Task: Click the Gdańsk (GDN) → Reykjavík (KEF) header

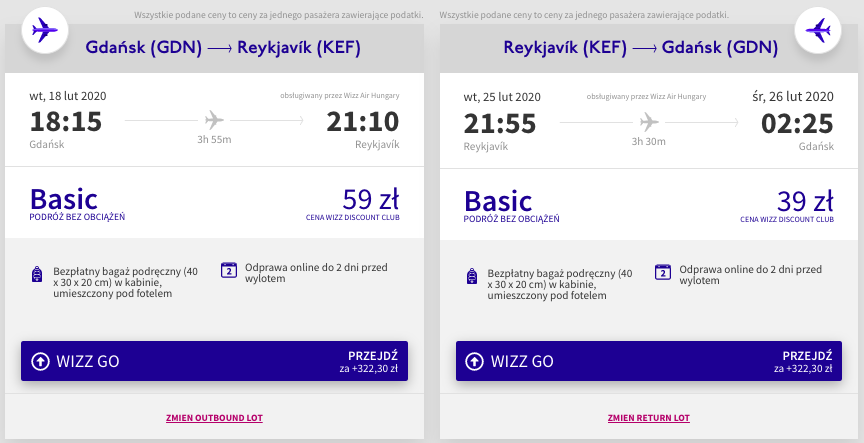Action: pos(223,48)
